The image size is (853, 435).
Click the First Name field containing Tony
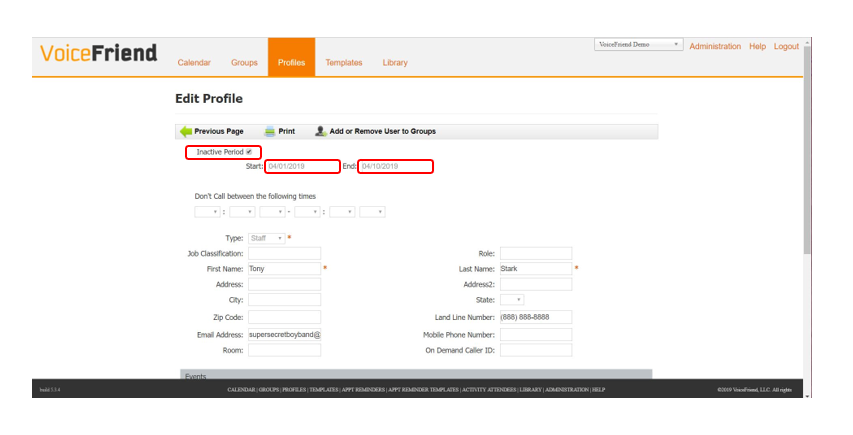(285, 269)
